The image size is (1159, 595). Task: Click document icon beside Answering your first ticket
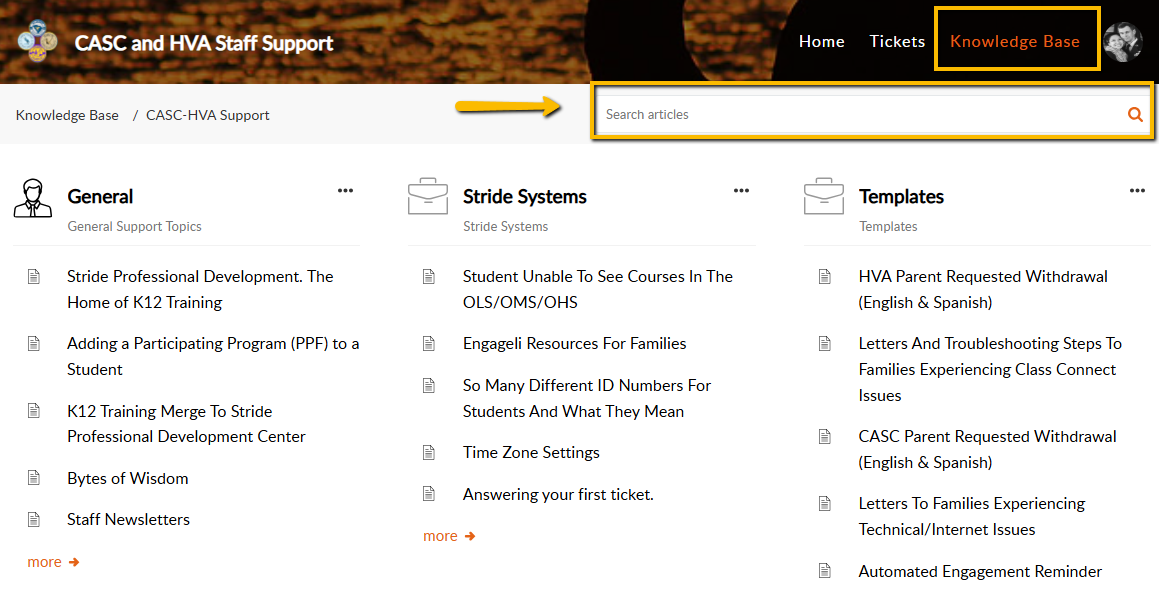click(x=429, y=494)
